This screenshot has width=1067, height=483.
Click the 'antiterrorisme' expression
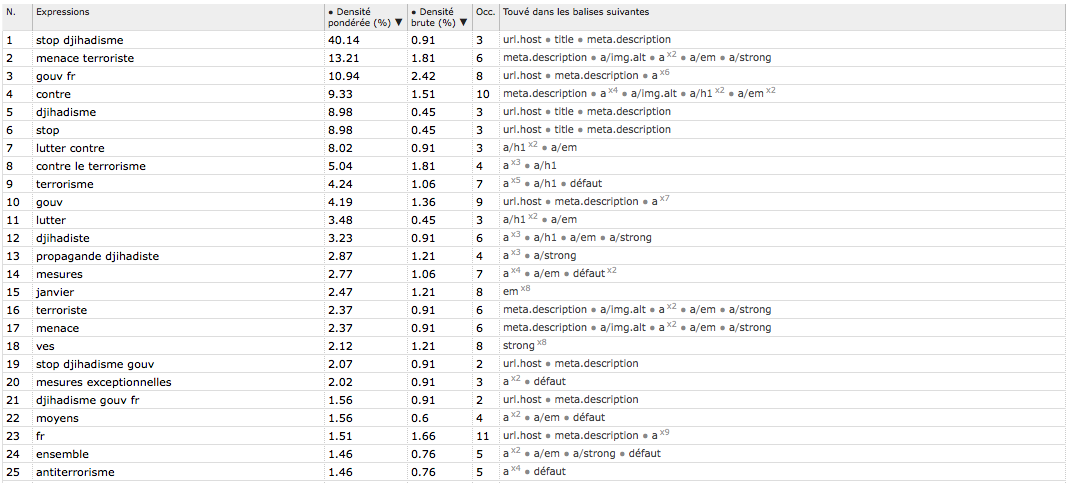pos(76,471)
